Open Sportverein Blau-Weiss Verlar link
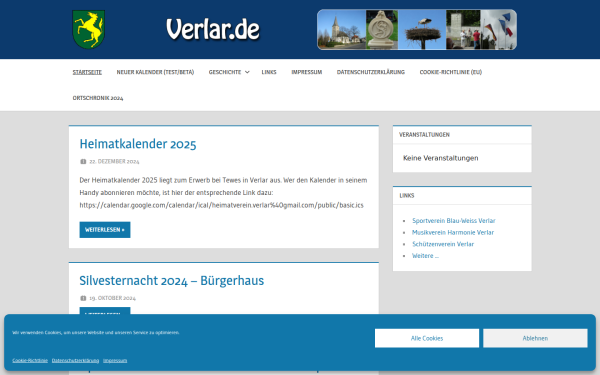Viewport: 600px width, 375px height. [x=453, y=221]
